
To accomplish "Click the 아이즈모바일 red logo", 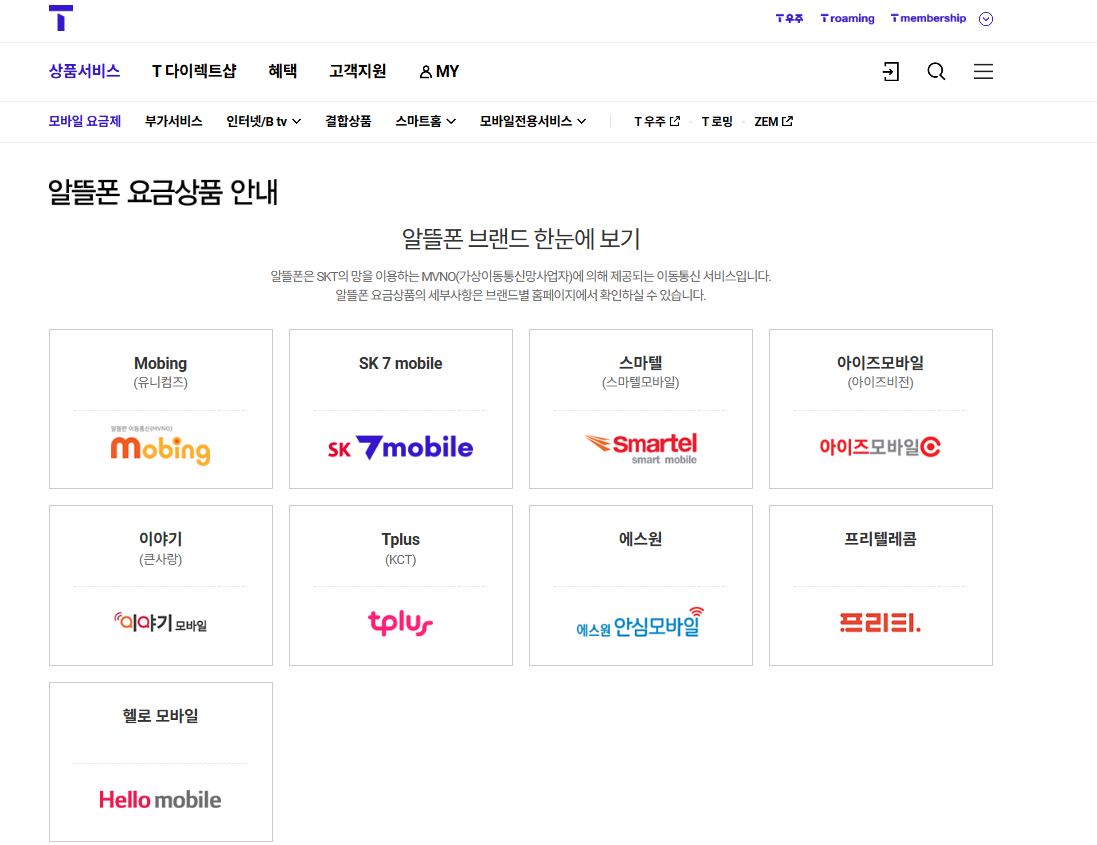I will click(880, 446).
